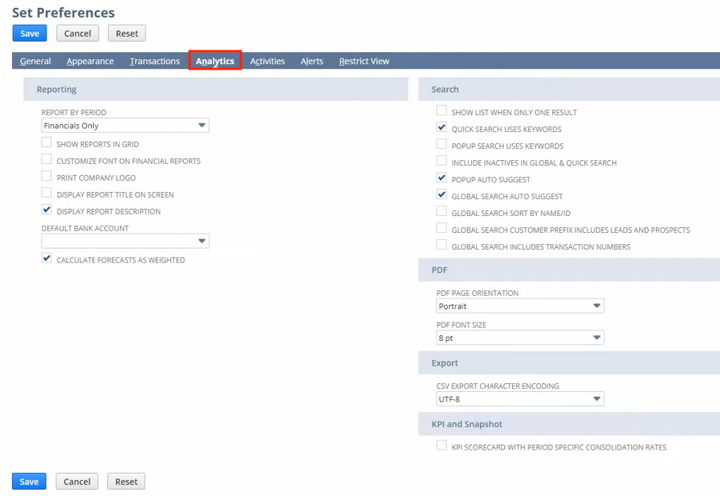Click the bottom Cancel button
Screen dimensions: 720x496
[x=77, y=481]
